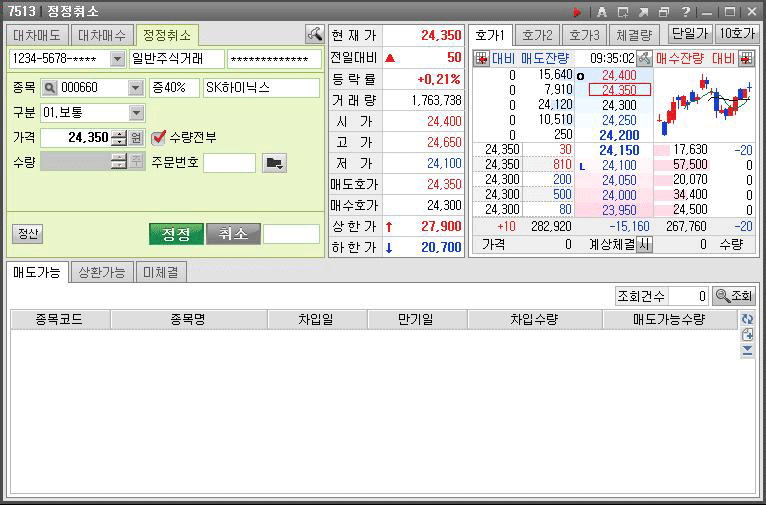Click the 가격 input field showing 24,350

76,138
